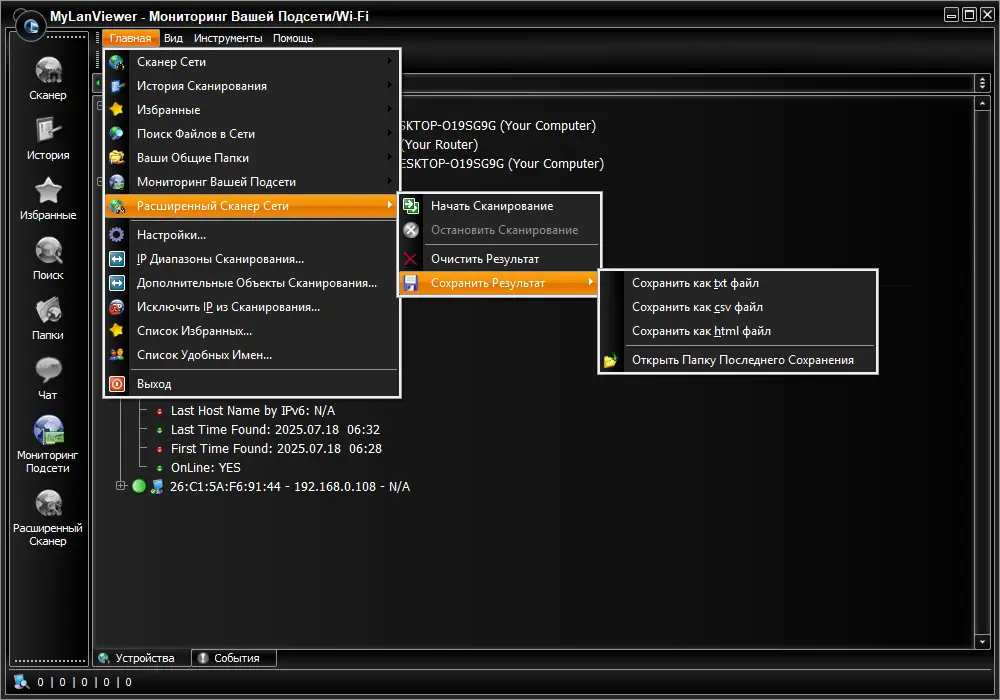Screen dimensions: 1000x700
Task: Open the История sidebar icon
Action: [x=48, y=130]
